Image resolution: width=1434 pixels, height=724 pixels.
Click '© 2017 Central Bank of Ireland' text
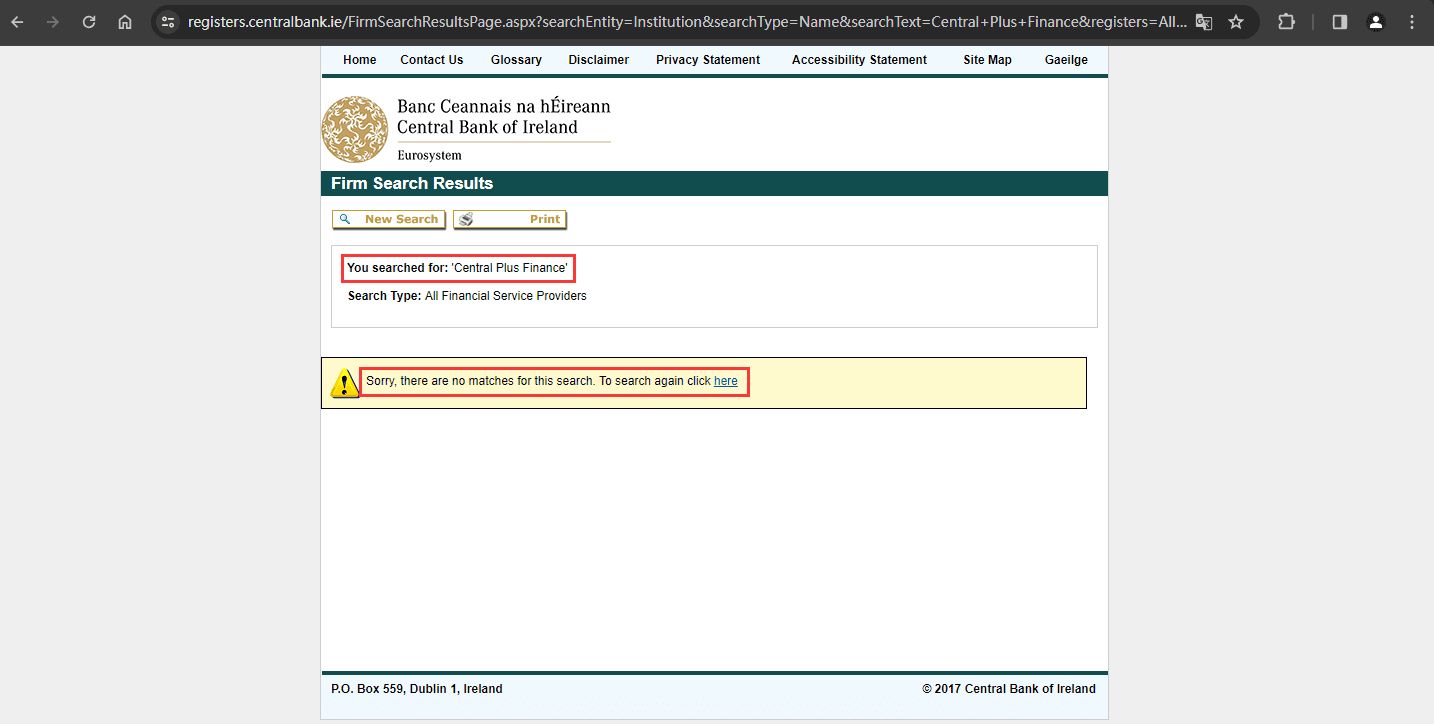(1009, 689)
